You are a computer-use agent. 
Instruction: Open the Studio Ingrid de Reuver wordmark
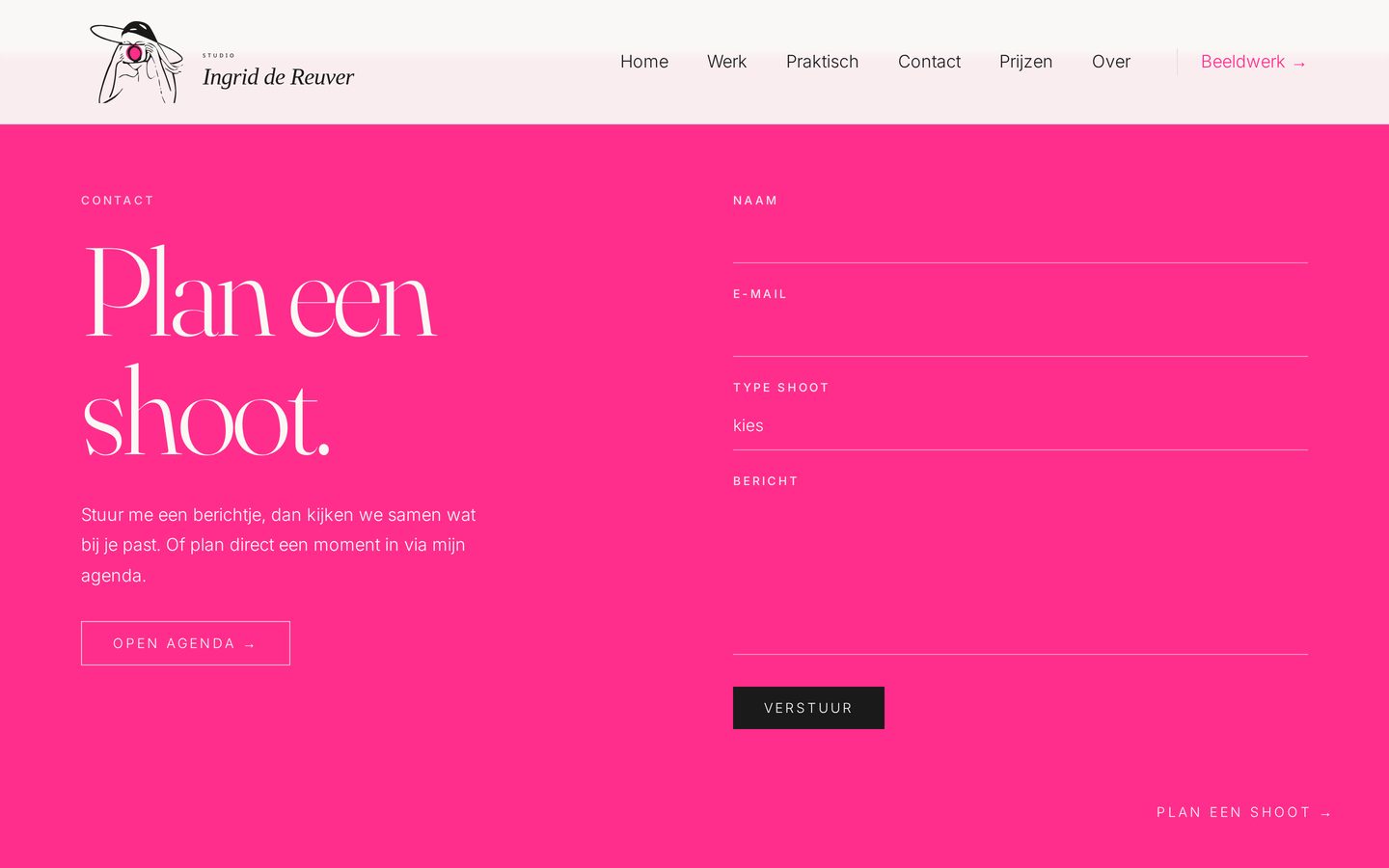point(278,71)
